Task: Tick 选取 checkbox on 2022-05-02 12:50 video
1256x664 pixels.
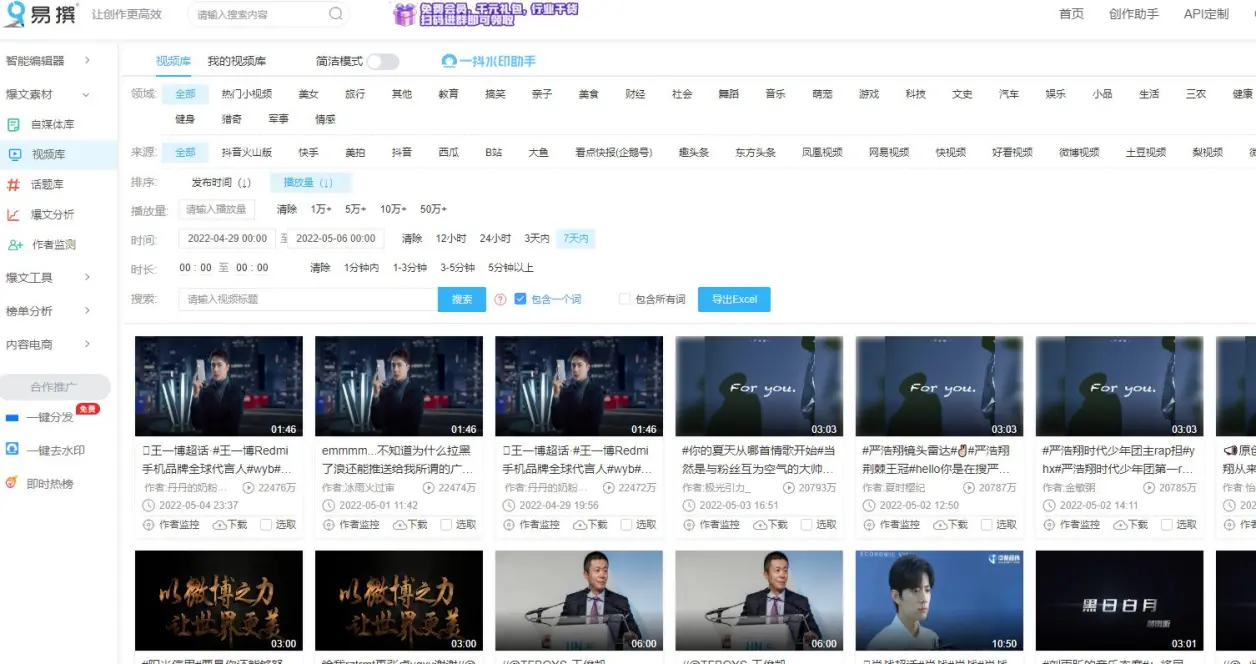Action: point(986,524)
